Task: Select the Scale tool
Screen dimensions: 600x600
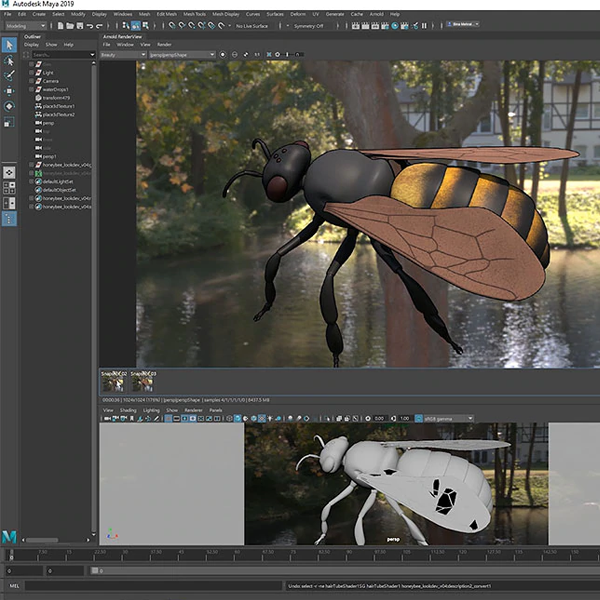Action: click(x=9, y=120)
